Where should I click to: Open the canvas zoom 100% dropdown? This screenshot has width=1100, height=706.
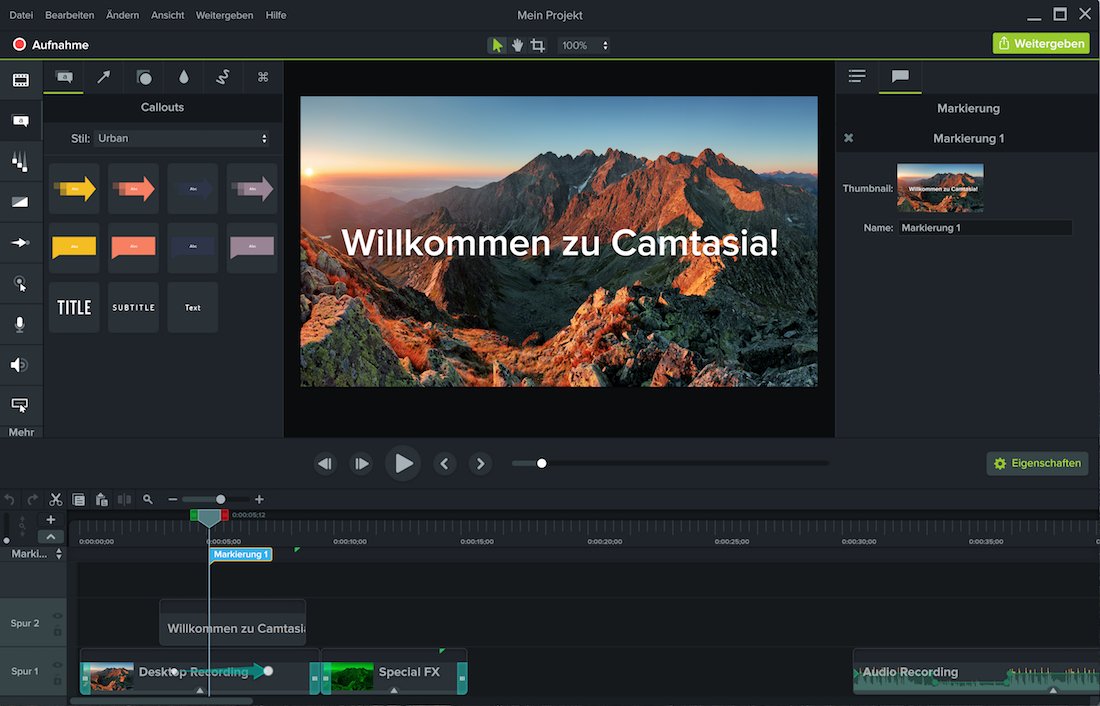point(584,45)
